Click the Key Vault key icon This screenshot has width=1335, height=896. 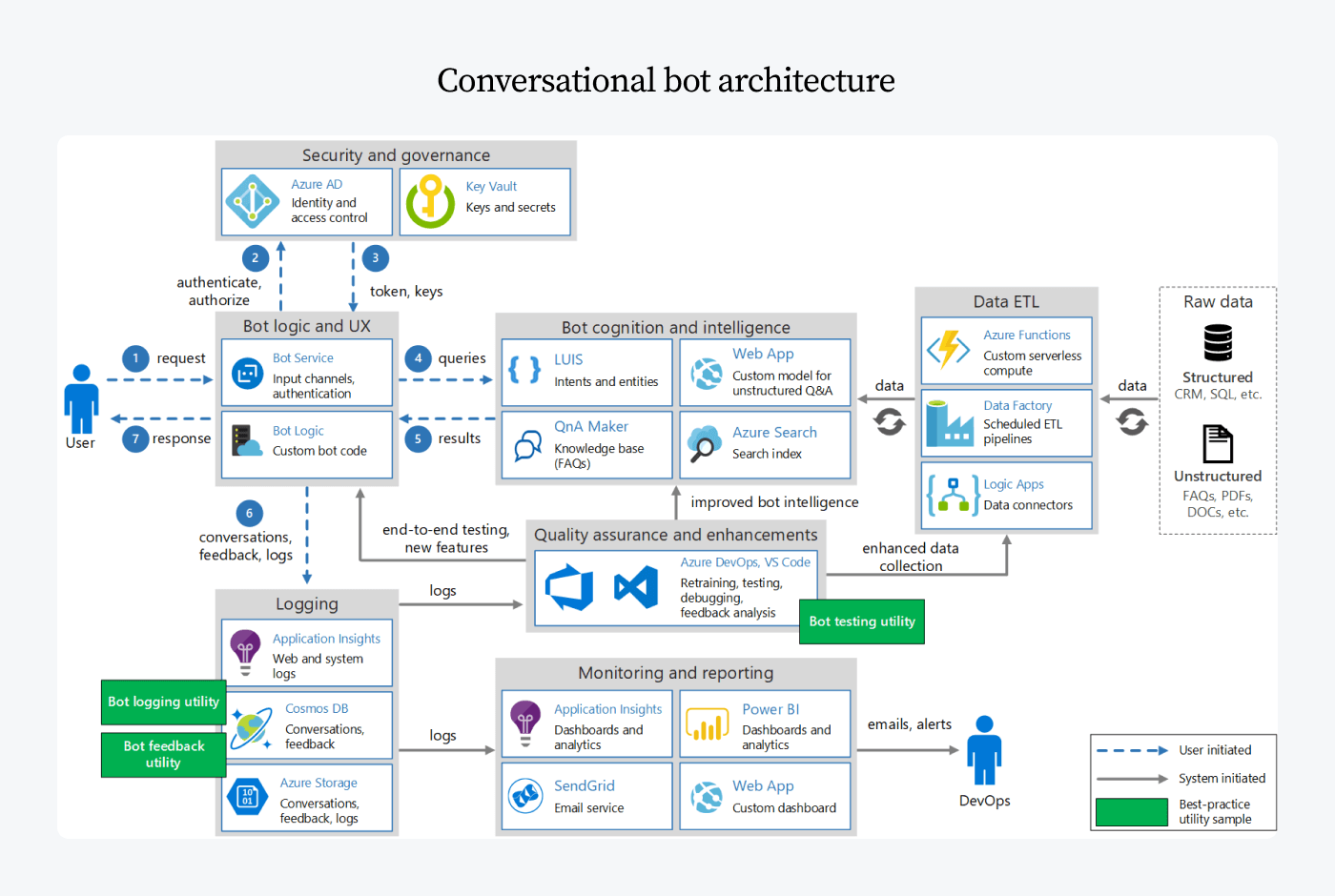point(430,201)
